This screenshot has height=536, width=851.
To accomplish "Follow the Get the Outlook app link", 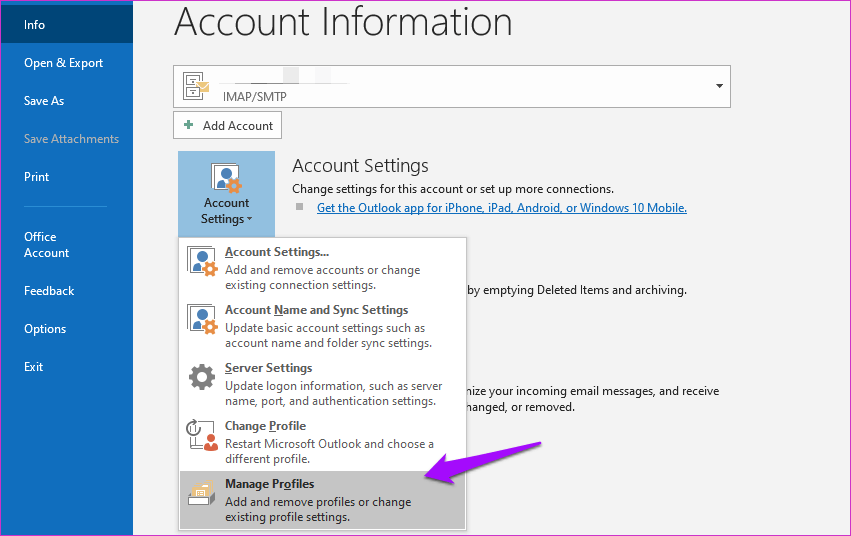I will 501,208.
